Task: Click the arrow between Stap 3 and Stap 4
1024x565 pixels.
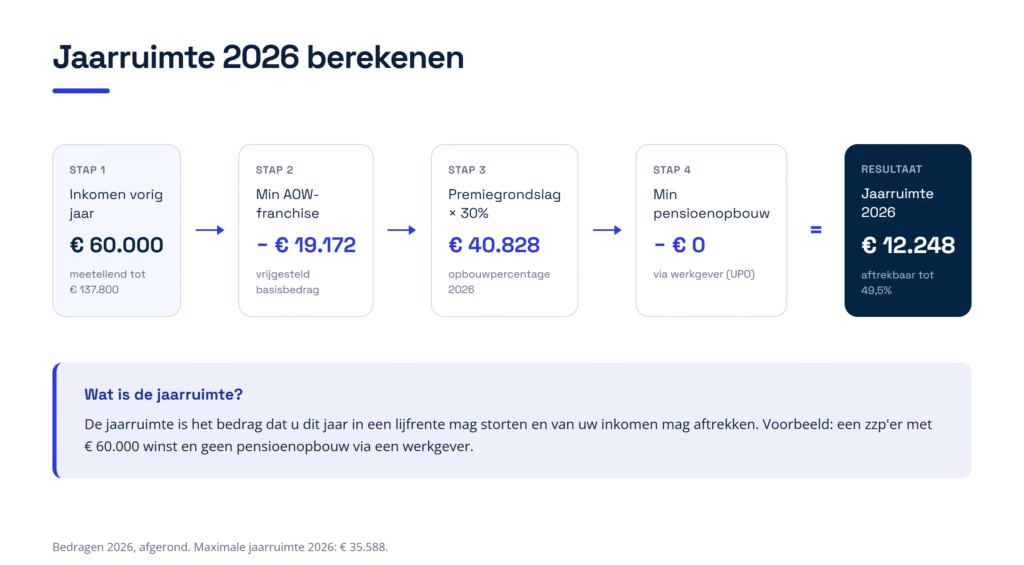Action: point(607,230)
